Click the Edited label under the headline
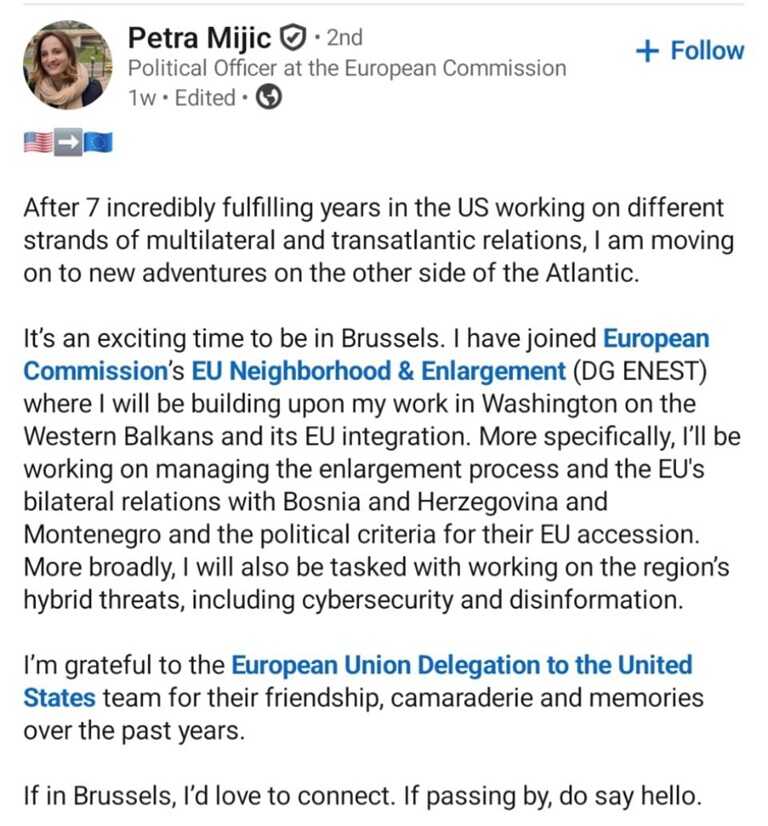The width and height of the screenshot is (768, 826). pyautogui.click(x=206, y=98)
